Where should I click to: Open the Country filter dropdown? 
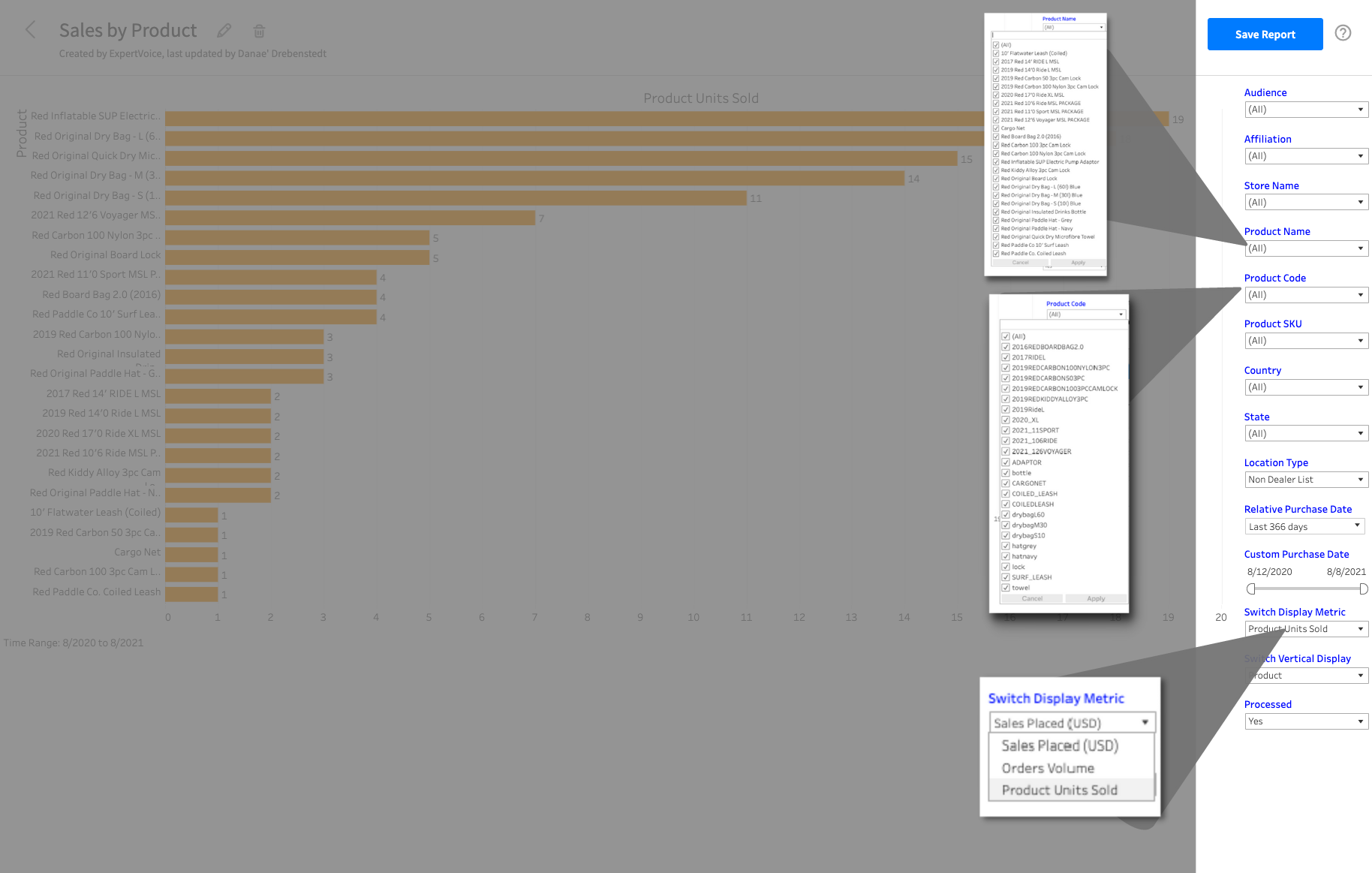point(1306,387)
